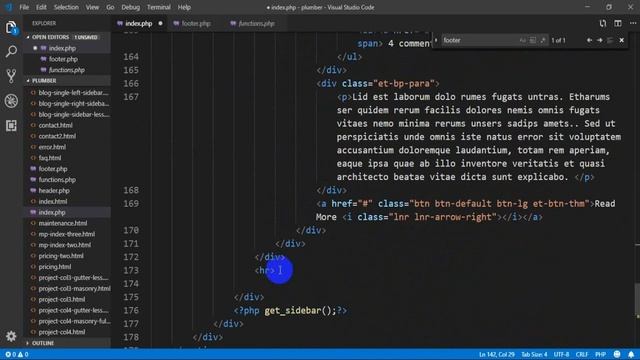
Task: Click line number 176 in gutter
Action: pyautogui.click(x=131, y=311)
